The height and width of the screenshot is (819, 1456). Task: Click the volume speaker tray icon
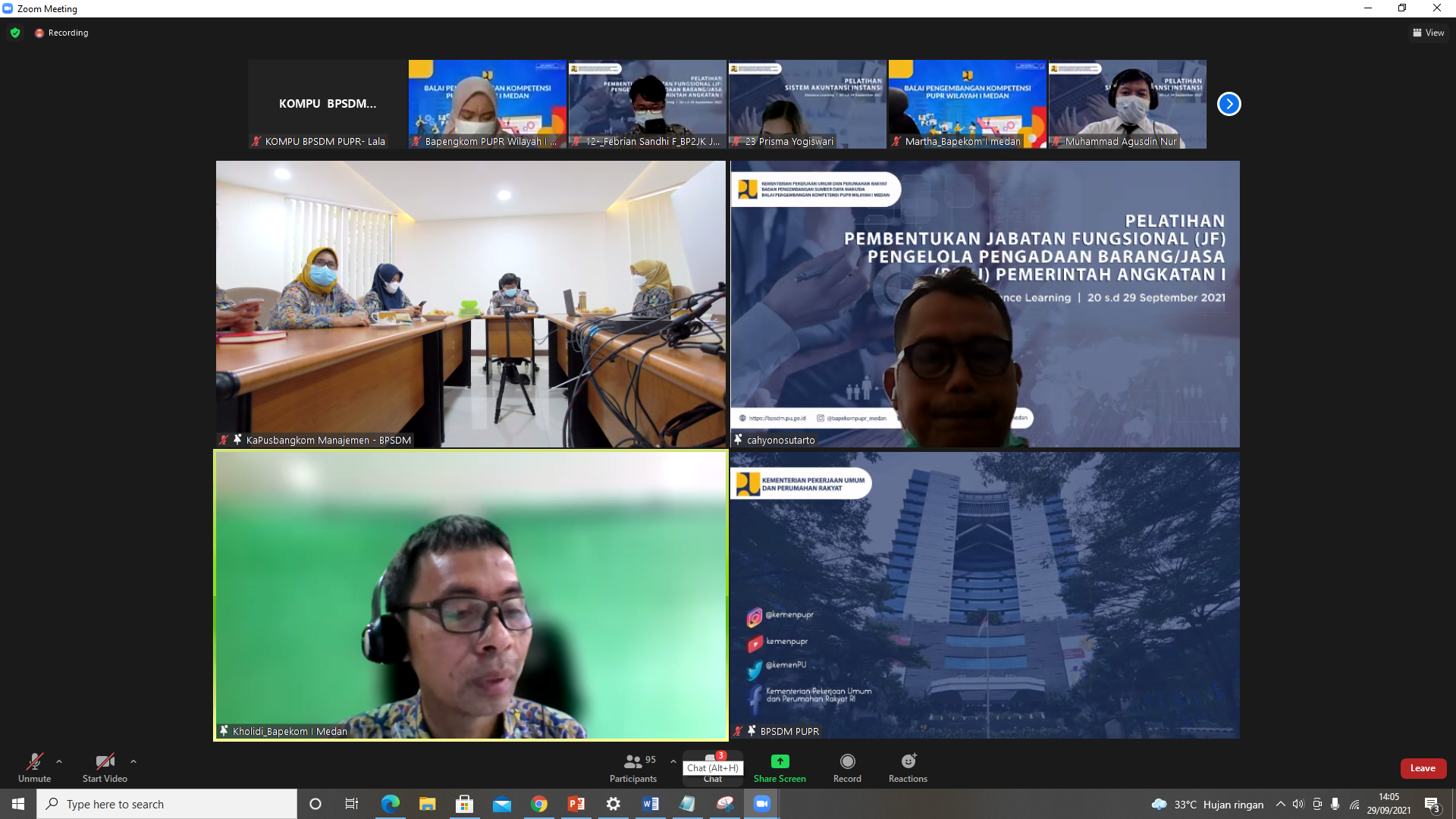click(x=1298, y=805)
